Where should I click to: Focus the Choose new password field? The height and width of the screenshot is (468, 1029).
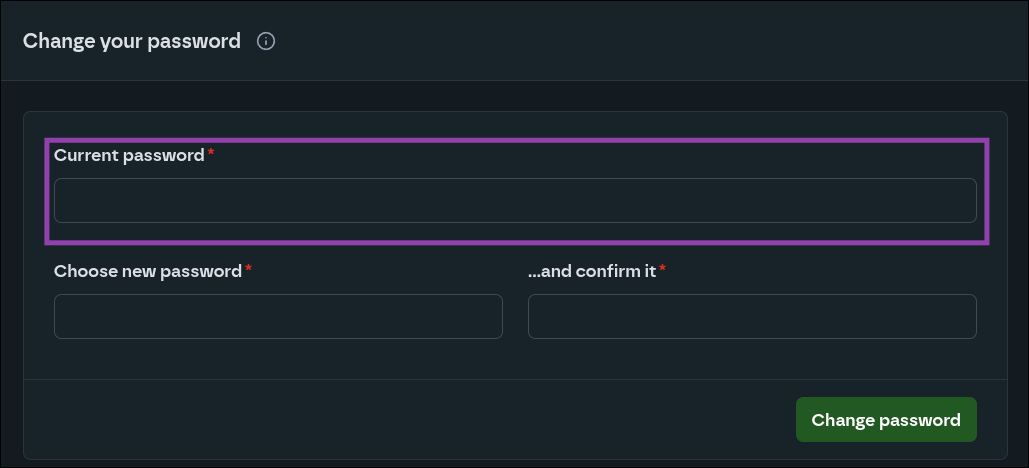point(278,316)
